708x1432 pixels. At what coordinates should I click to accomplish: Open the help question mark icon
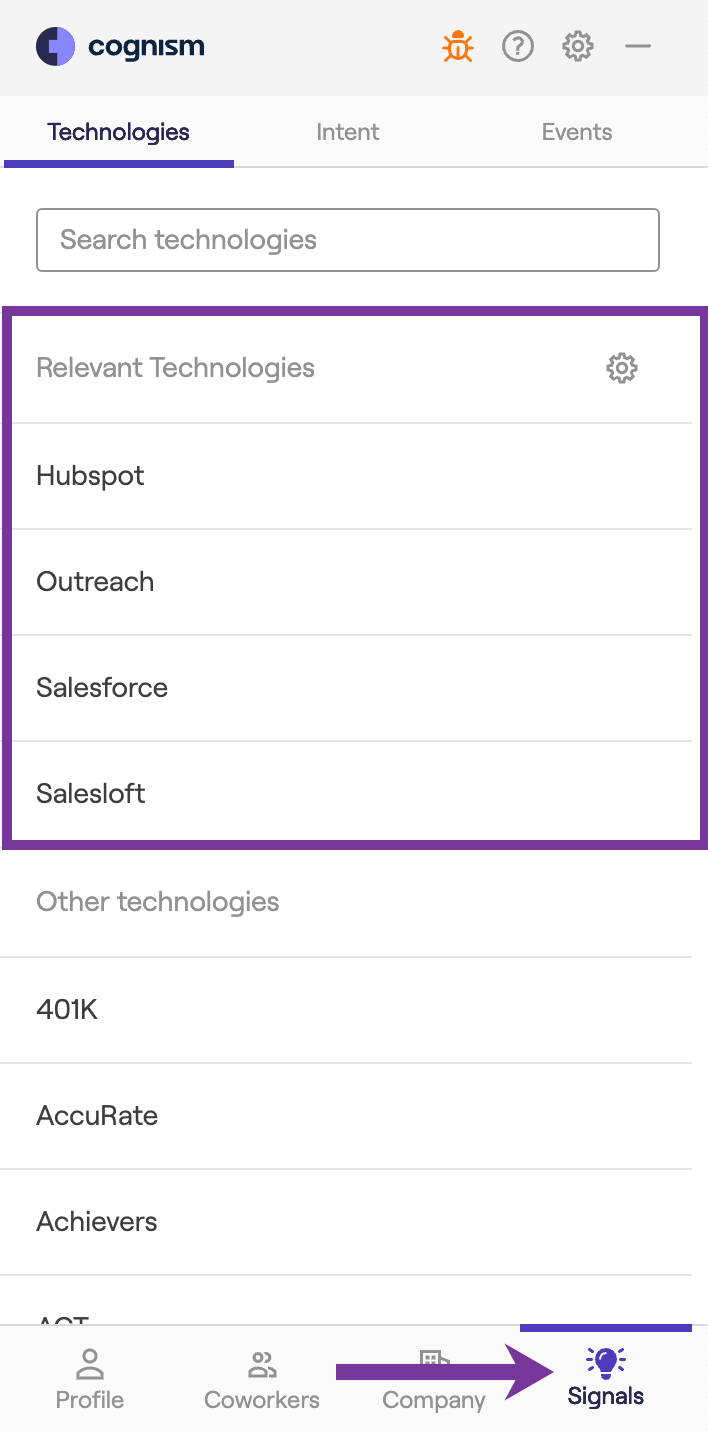pos(518,46)
